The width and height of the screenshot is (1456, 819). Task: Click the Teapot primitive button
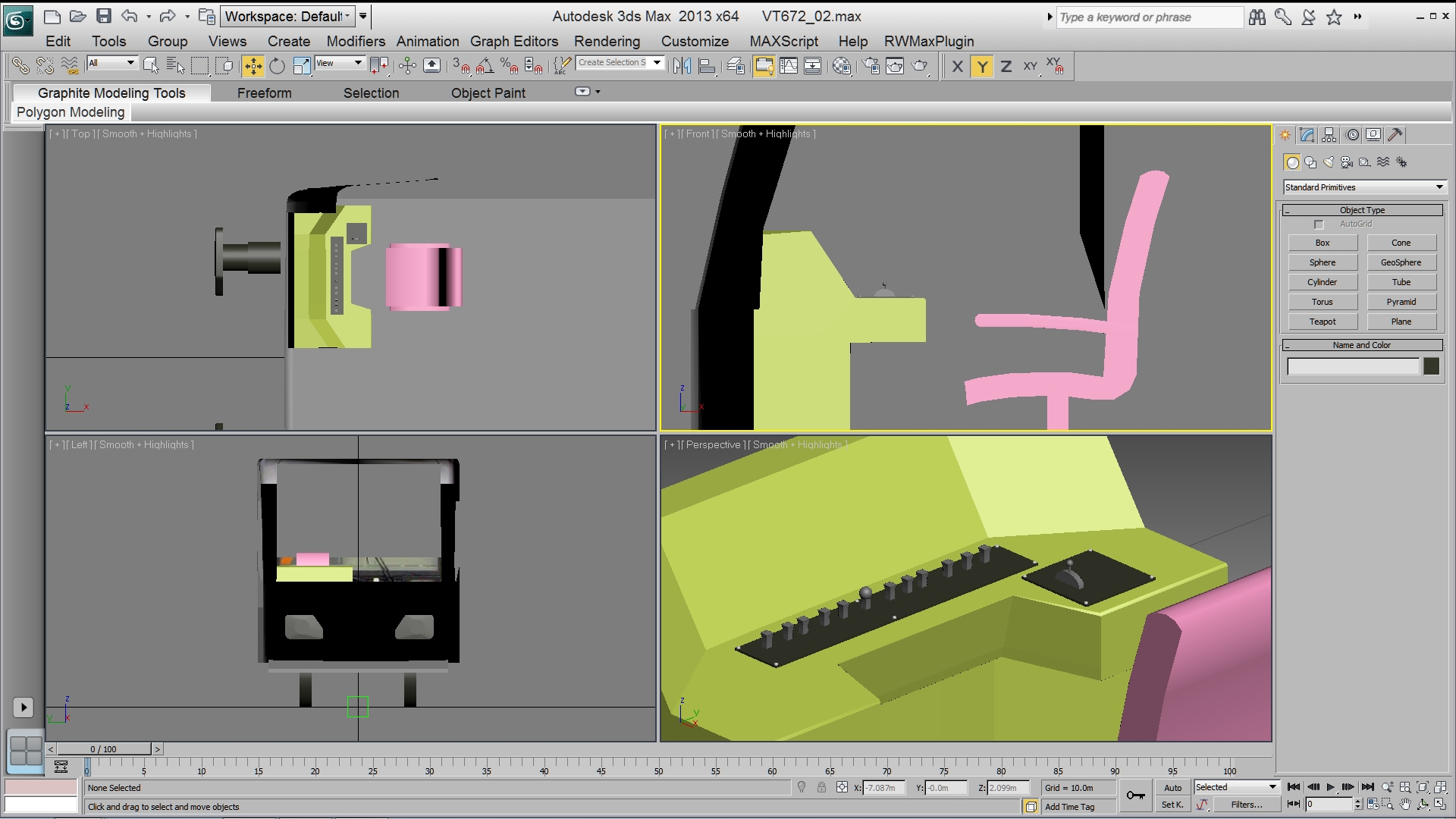(x=1322, y=322)
